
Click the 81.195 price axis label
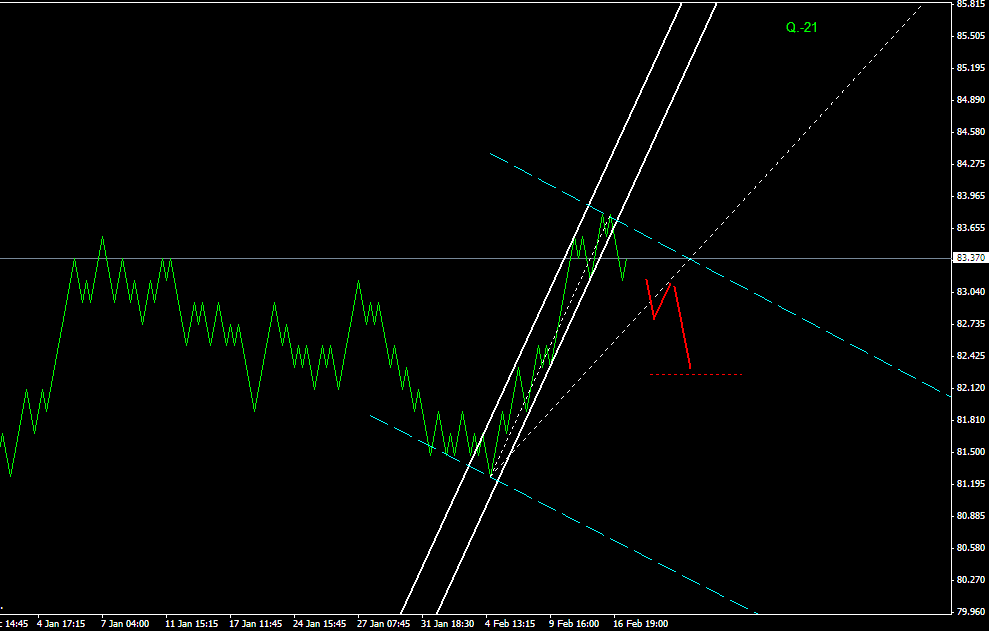[971, 484]
